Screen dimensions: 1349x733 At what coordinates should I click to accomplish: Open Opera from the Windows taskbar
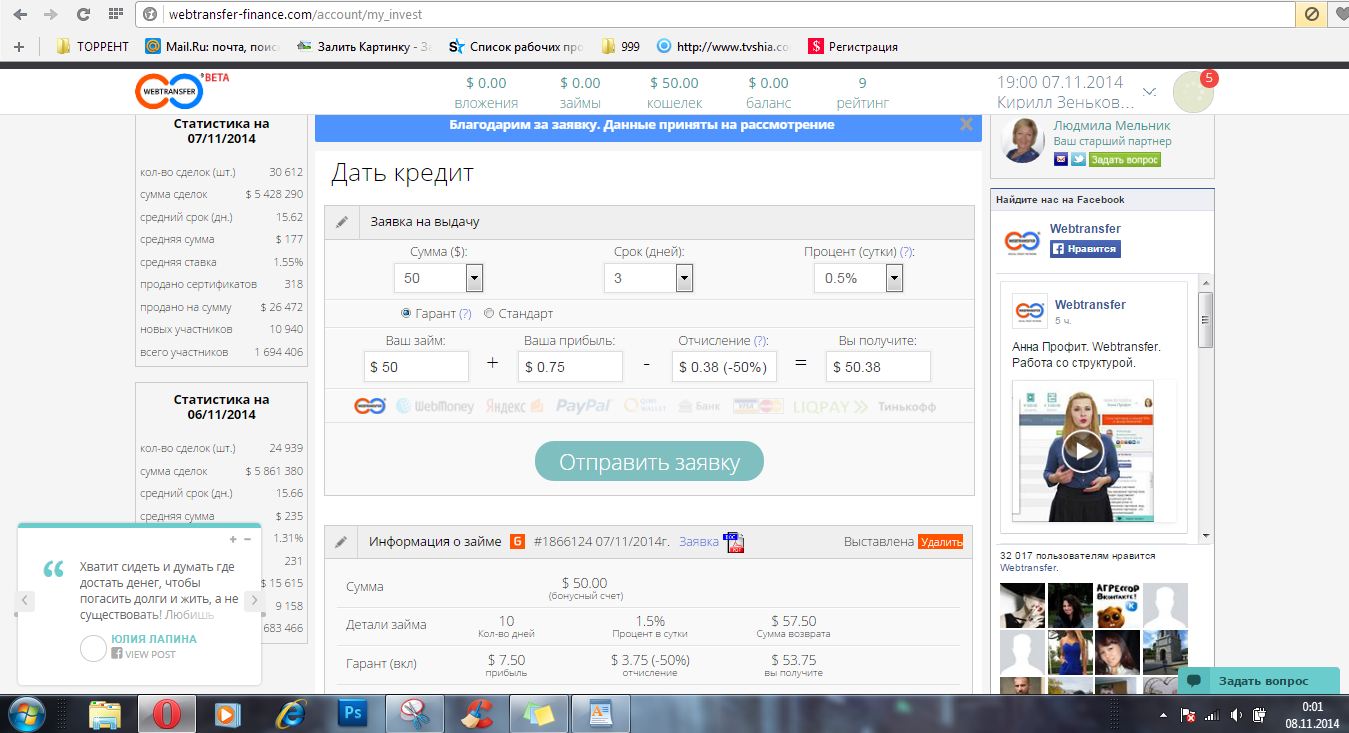(167, 713)
